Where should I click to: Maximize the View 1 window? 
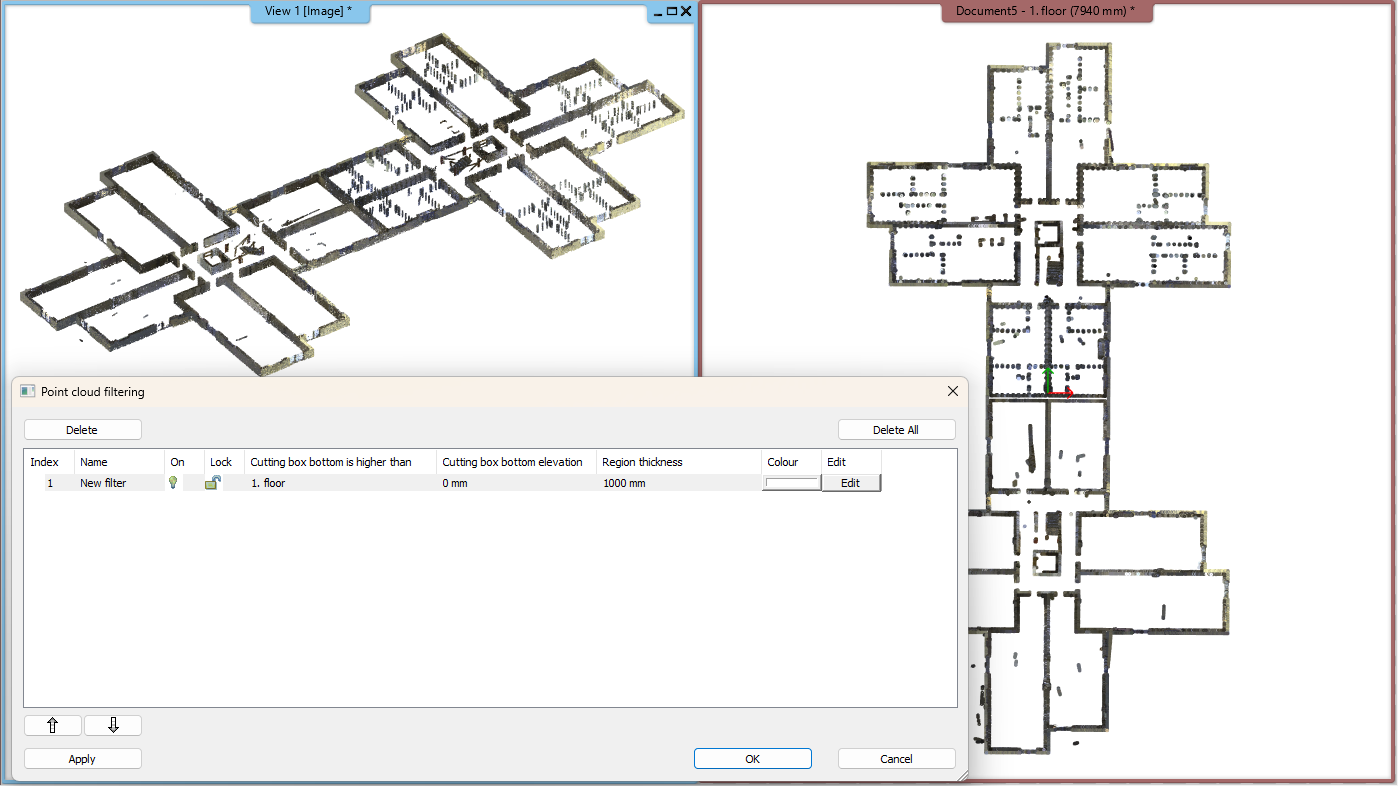672,12
